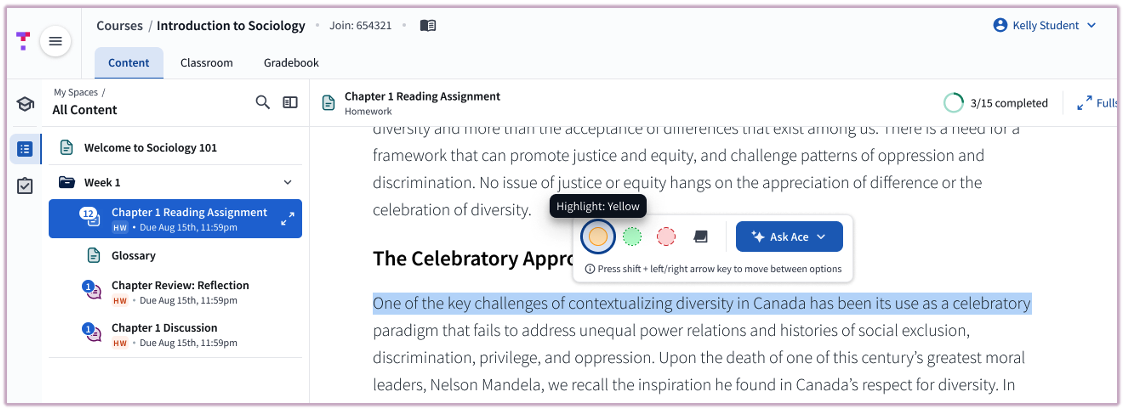Open the Kelly Student account dropdown
The width and height of the screenshot is (1125, 411).
[x=1045, y=26]
